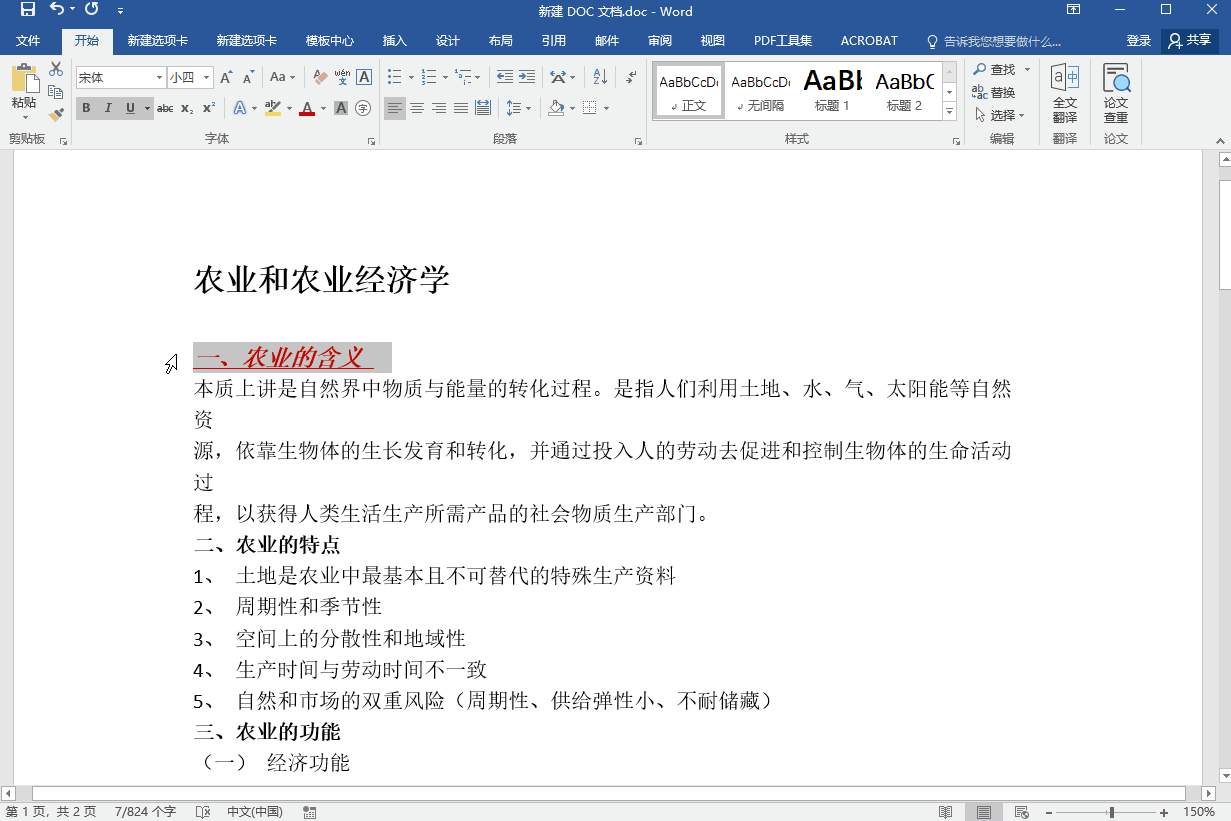
Task: Apply bold formatting to text
Action: point(88,107)
